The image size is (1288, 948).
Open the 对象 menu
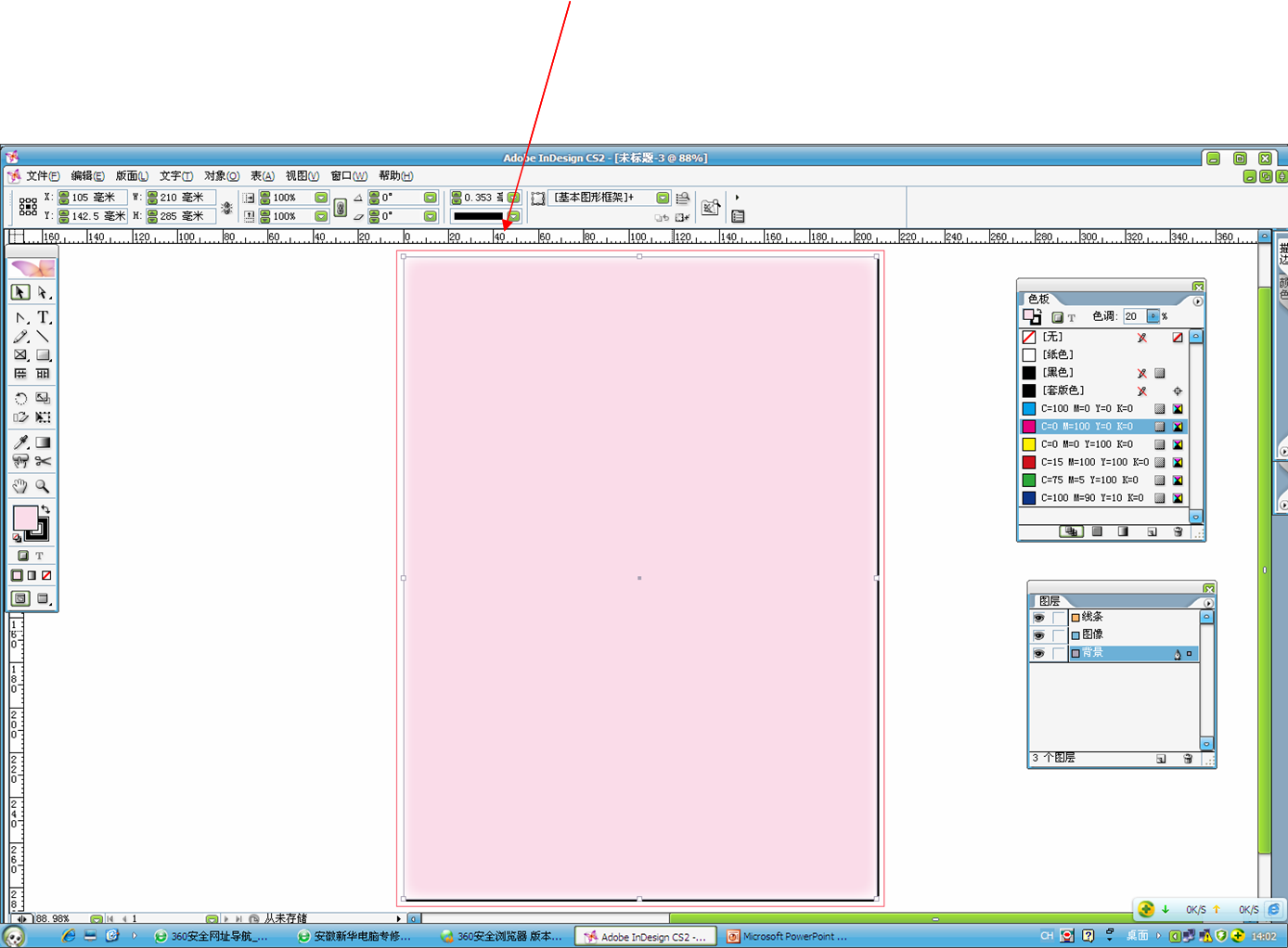221,176
